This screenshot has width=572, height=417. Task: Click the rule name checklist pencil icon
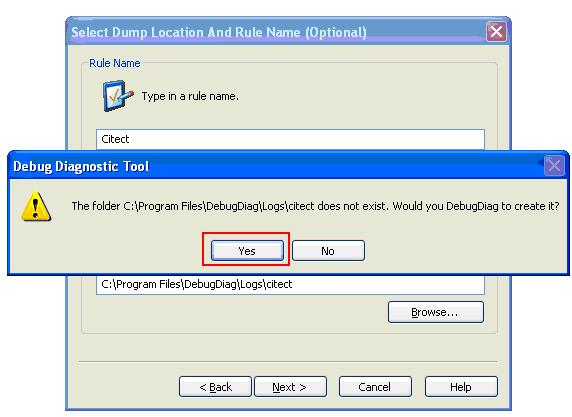(x=118, y=96)
